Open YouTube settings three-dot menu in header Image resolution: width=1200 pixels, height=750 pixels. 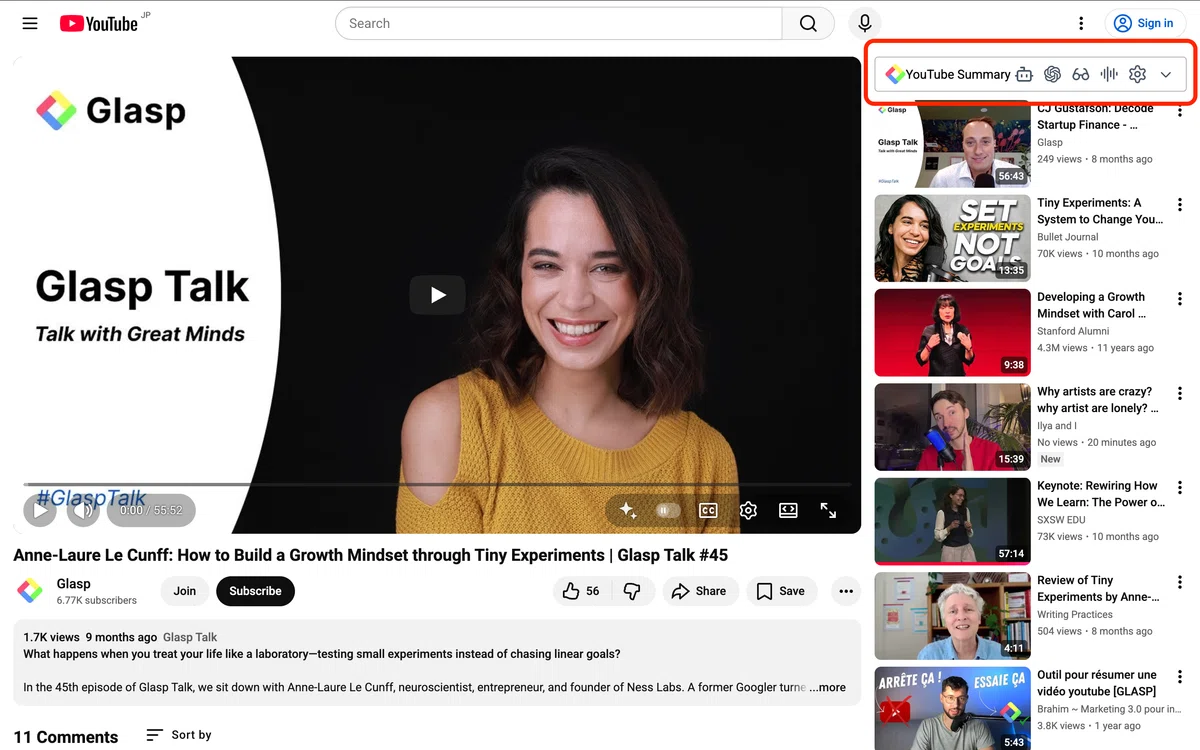(1081, 23)
